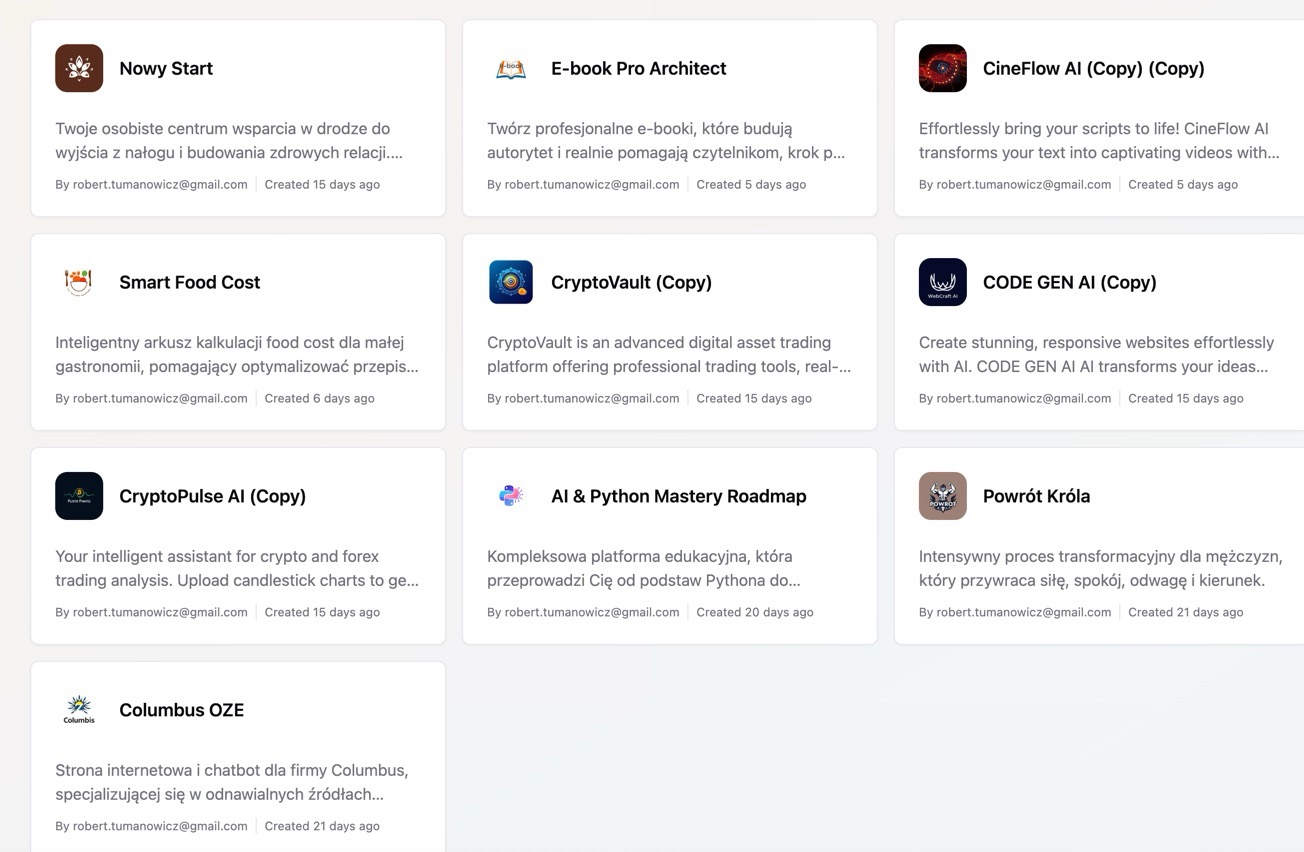Click the Columbus OZE logo icon

tap(79, 710)
